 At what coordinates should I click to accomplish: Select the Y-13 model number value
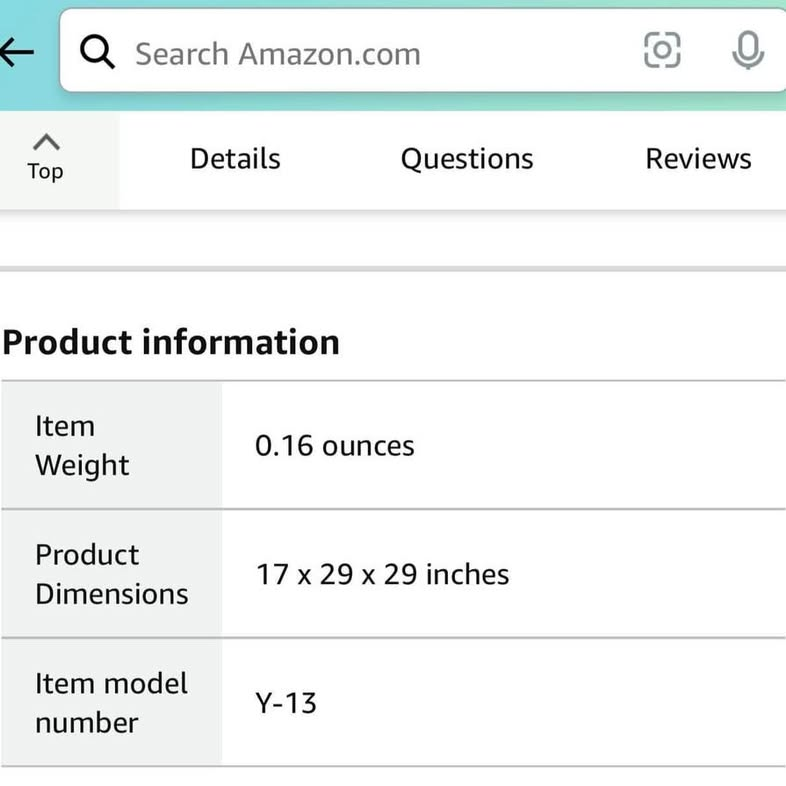[x=286, y=703]
